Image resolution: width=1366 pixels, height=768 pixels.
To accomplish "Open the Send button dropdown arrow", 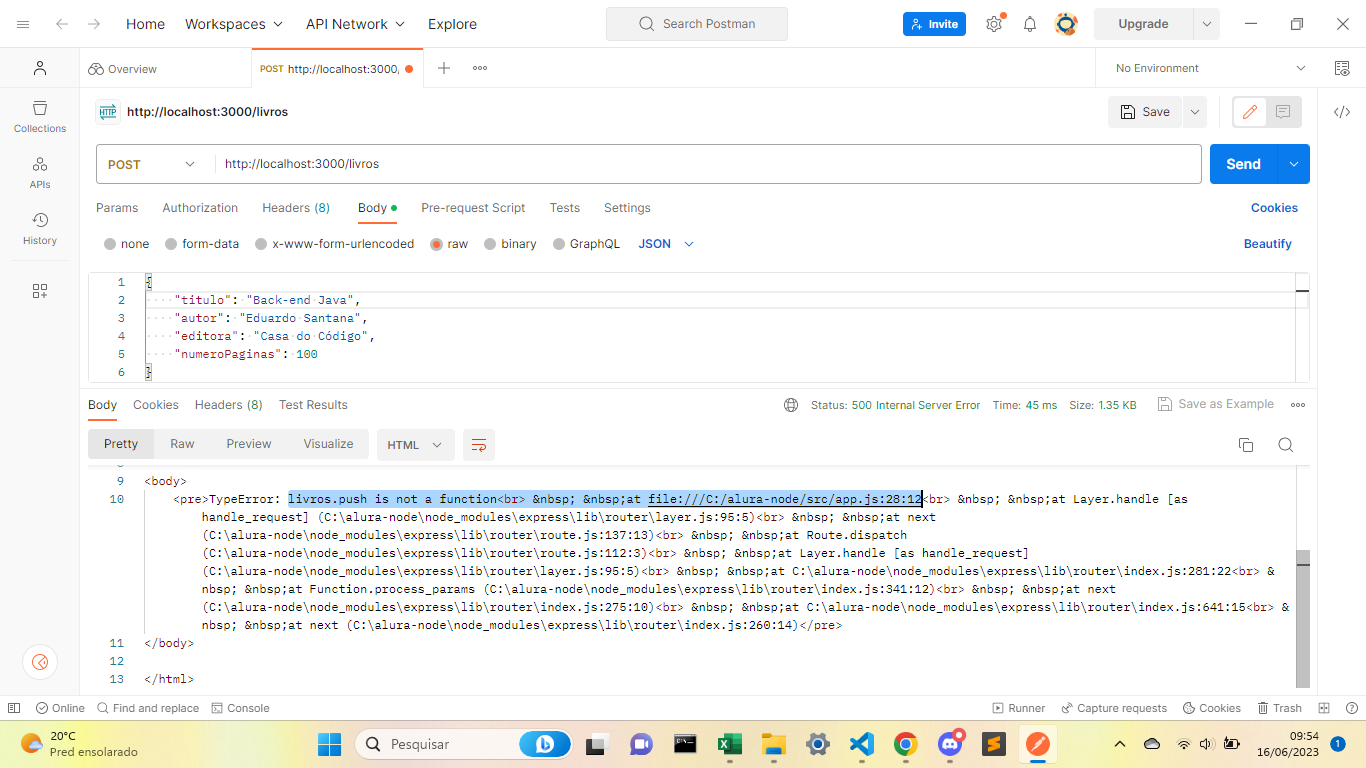I will coord(1295,164).
